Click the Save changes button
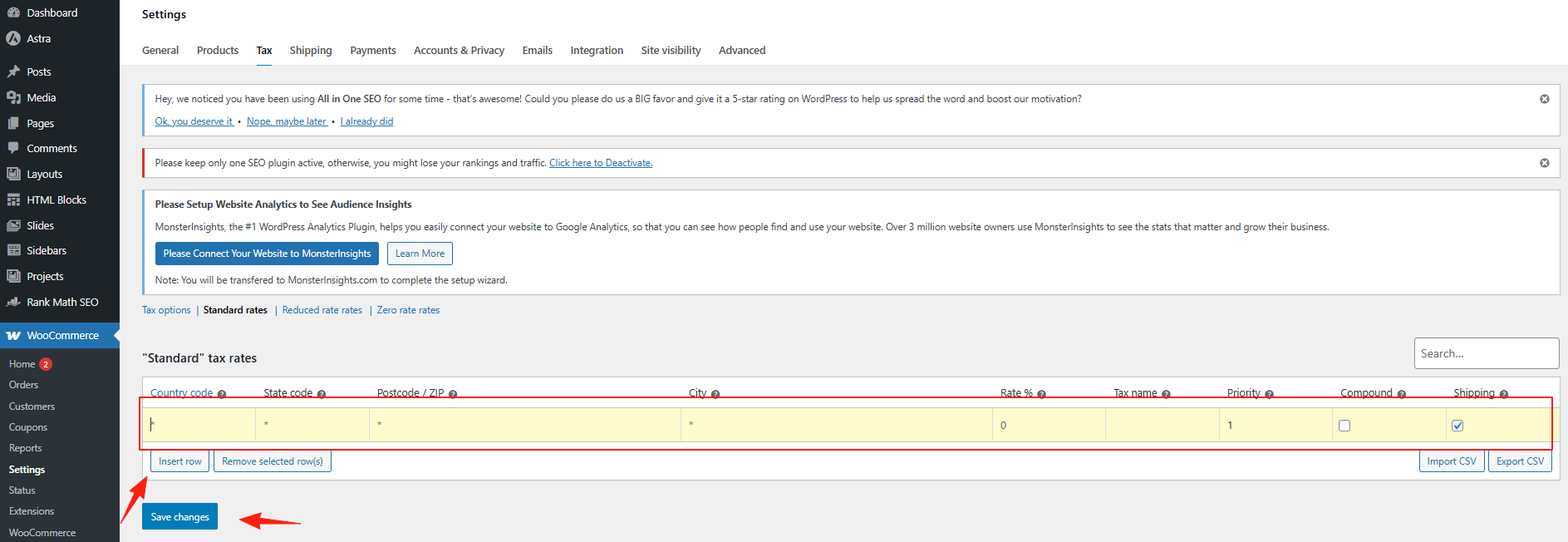This screenshot has height=542, width=1568. point(179,516)
